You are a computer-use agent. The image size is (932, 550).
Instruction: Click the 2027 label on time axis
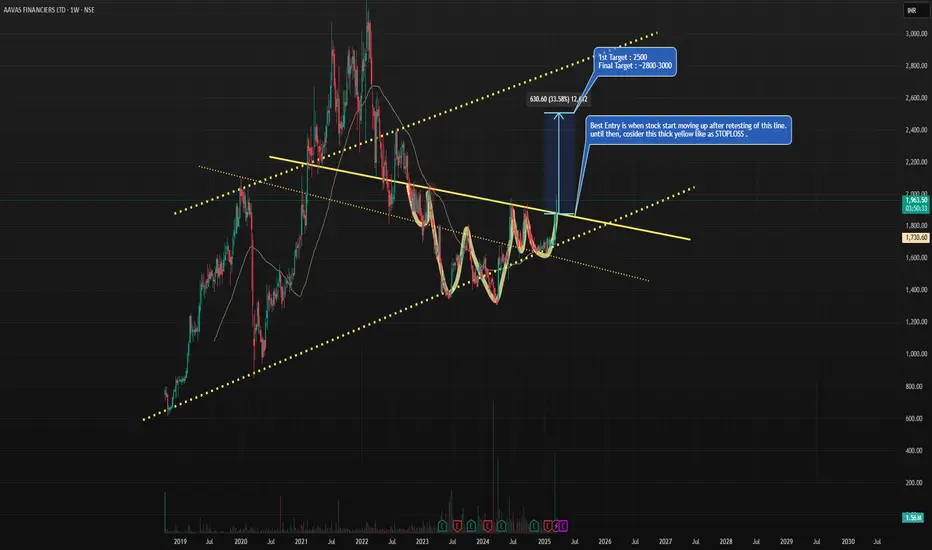point(666,542)
